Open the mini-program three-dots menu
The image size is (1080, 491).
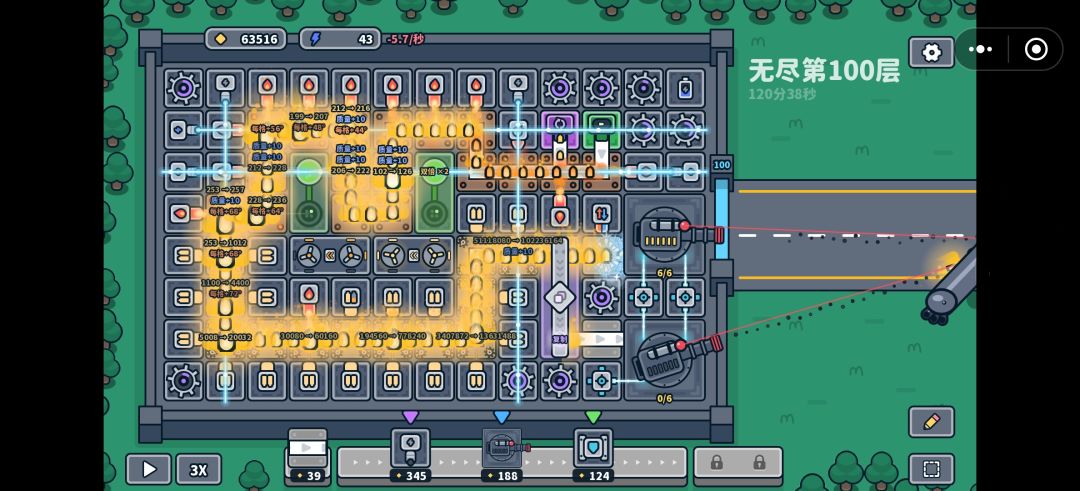click(980, 49)
